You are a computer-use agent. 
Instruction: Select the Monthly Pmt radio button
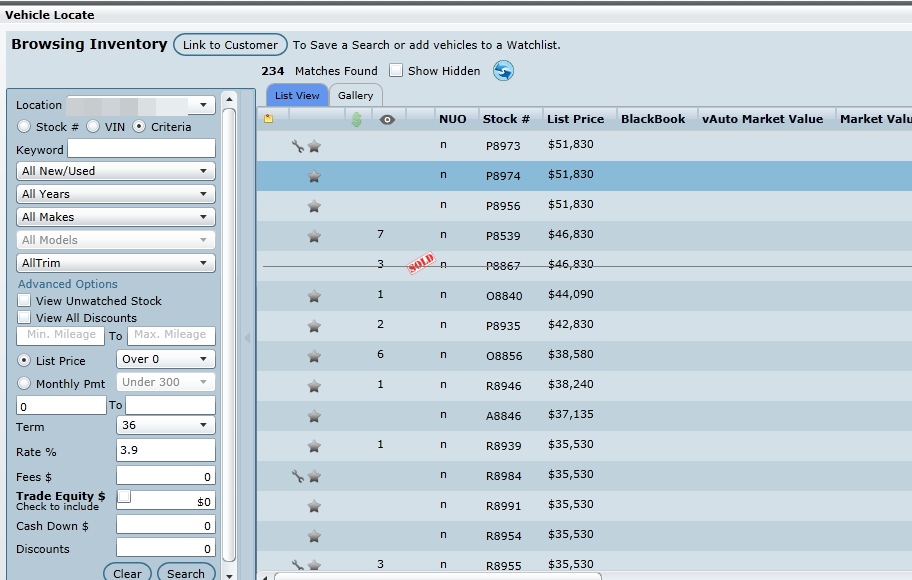pyautogui.click(x=25, y=384)
